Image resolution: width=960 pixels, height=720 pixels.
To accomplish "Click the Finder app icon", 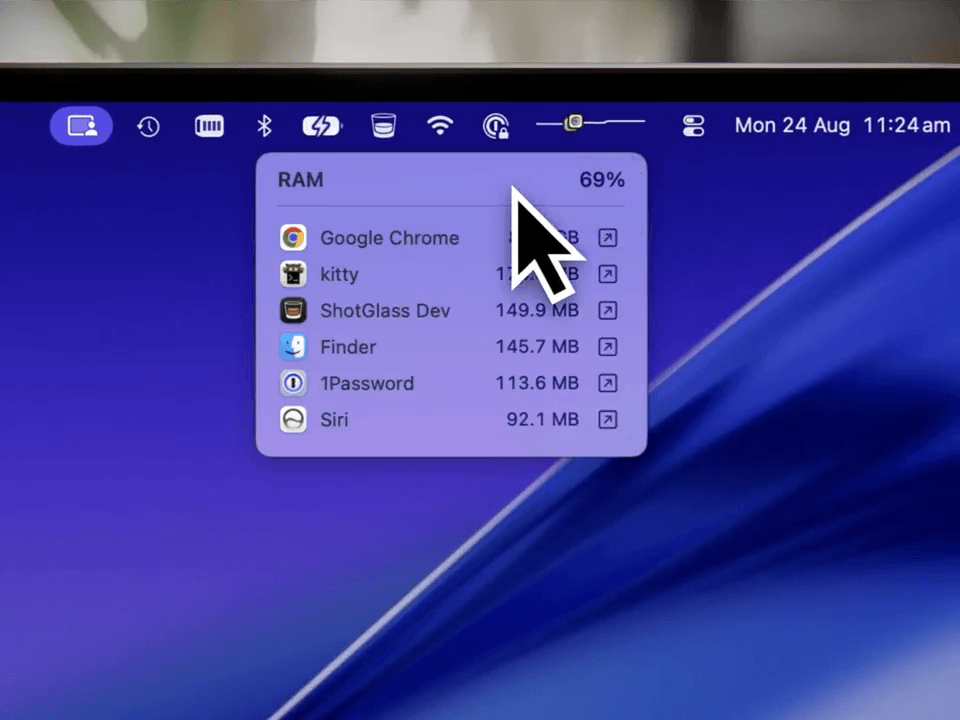I will pyautogui.click(x=293, y=347).
